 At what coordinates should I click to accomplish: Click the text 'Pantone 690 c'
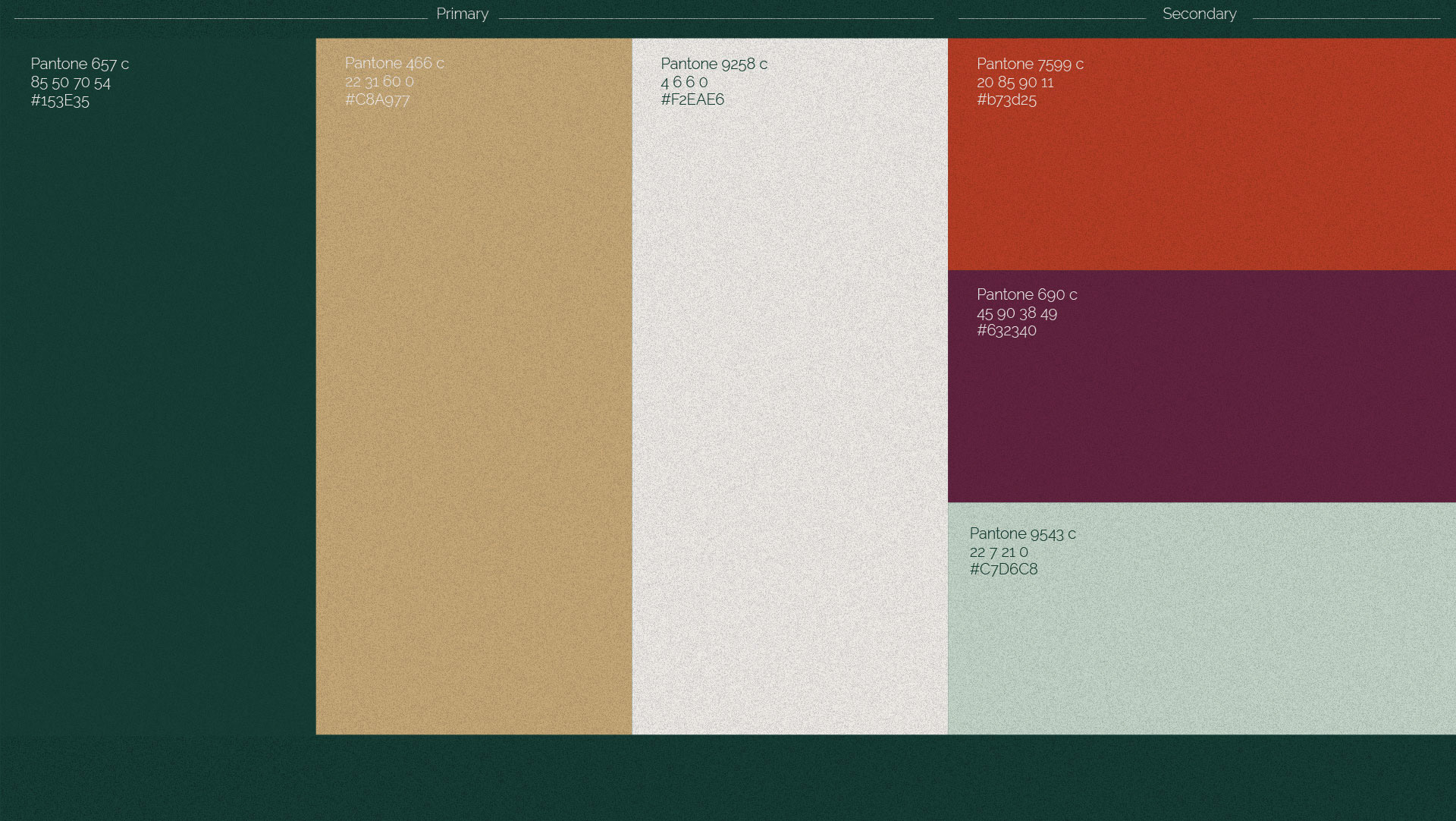(x=1027, y=294)
